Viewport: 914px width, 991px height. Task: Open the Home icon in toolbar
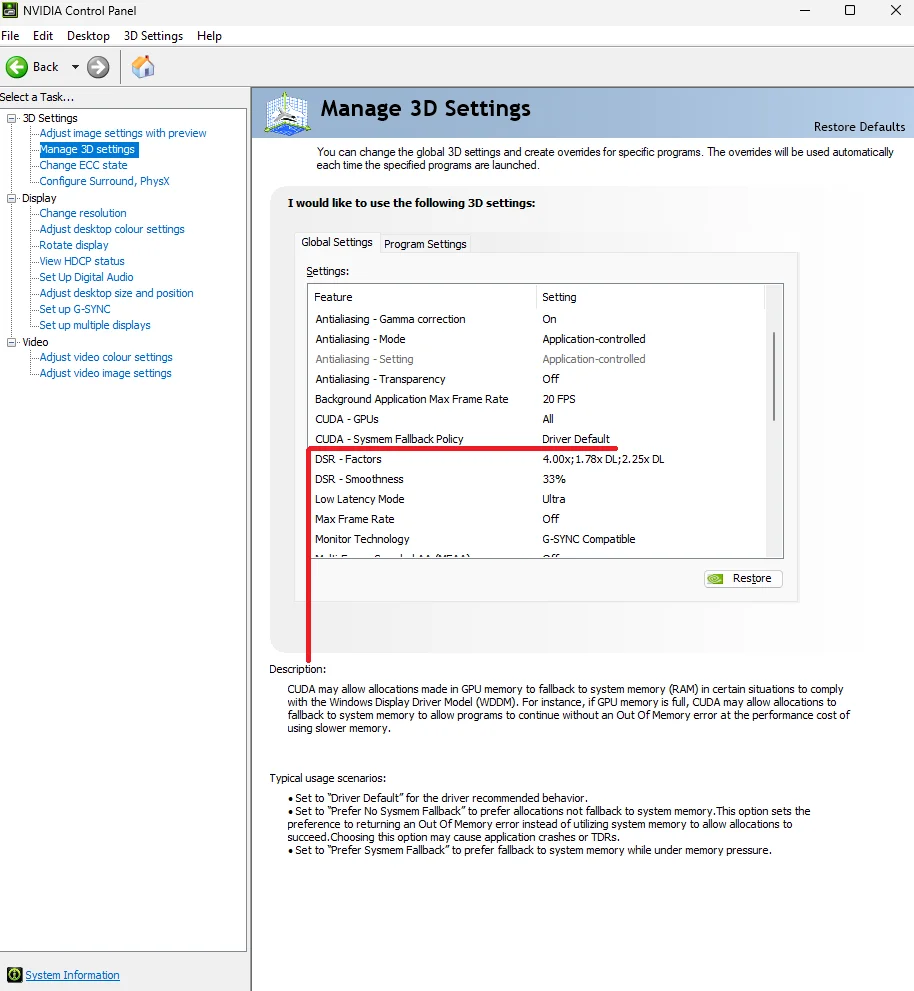(143, 66)
